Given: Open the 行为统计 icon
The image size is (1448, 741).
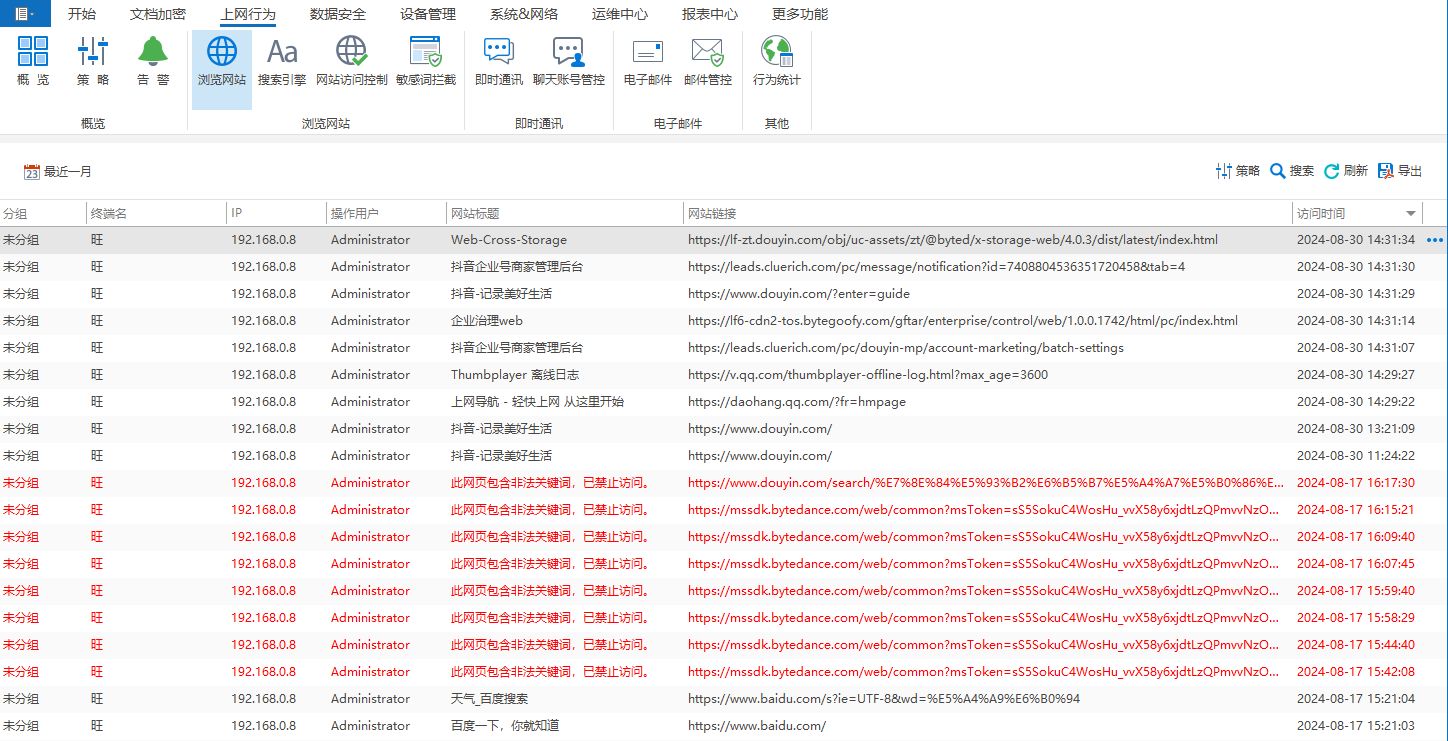Looking at the screenshot, I should [777, 61].
